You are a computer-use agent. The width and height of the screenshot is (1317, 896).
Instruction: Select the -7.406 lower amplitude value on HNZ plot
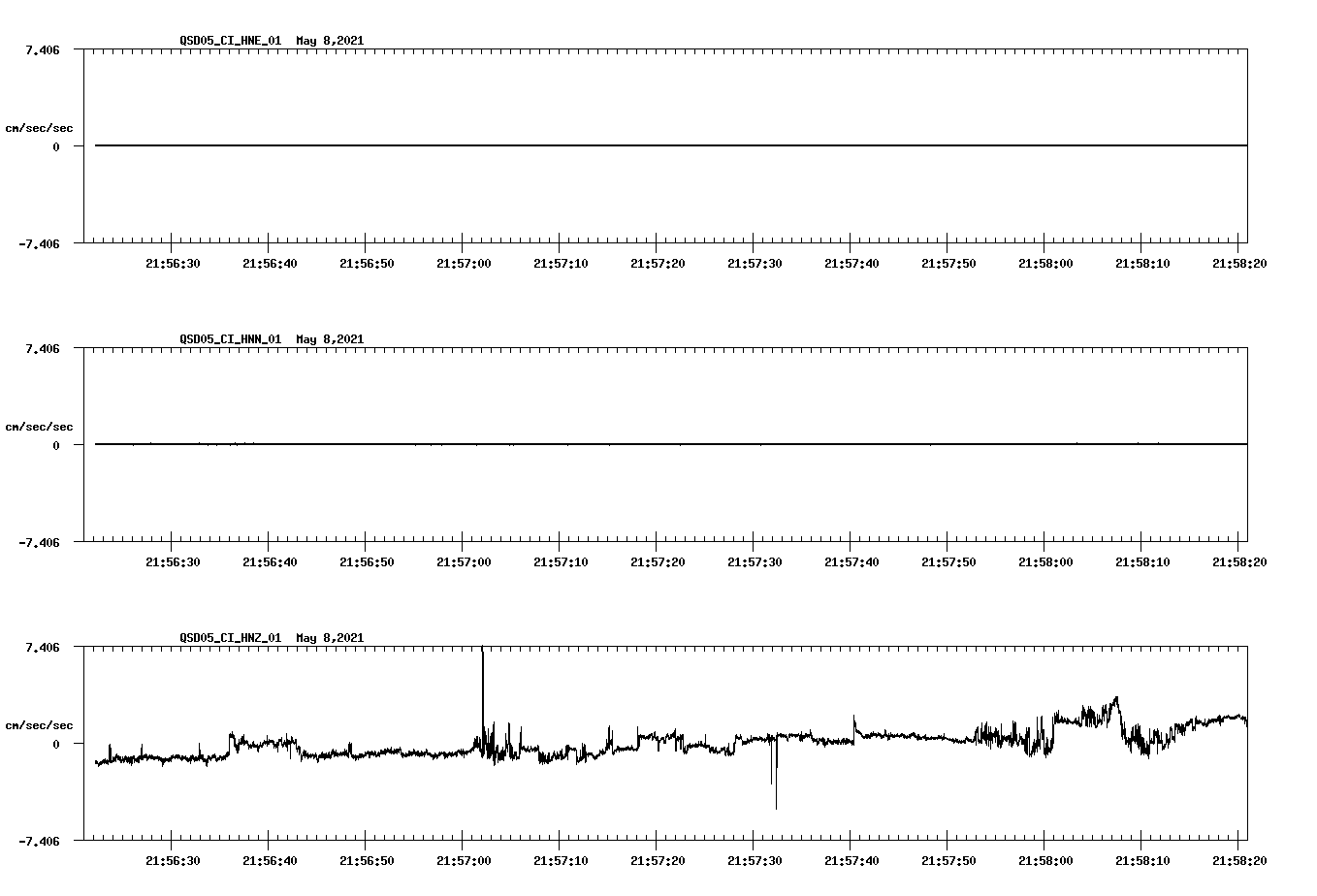coord(41,841)
